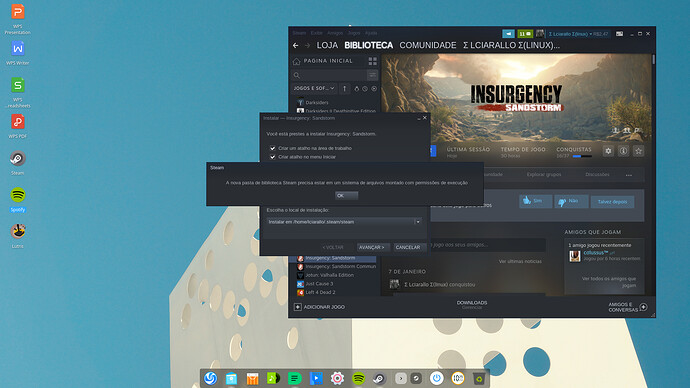Viewport: 690px width, 388px height.
Task: Click OK in the Steam error dialog
Action: [346, 195]
